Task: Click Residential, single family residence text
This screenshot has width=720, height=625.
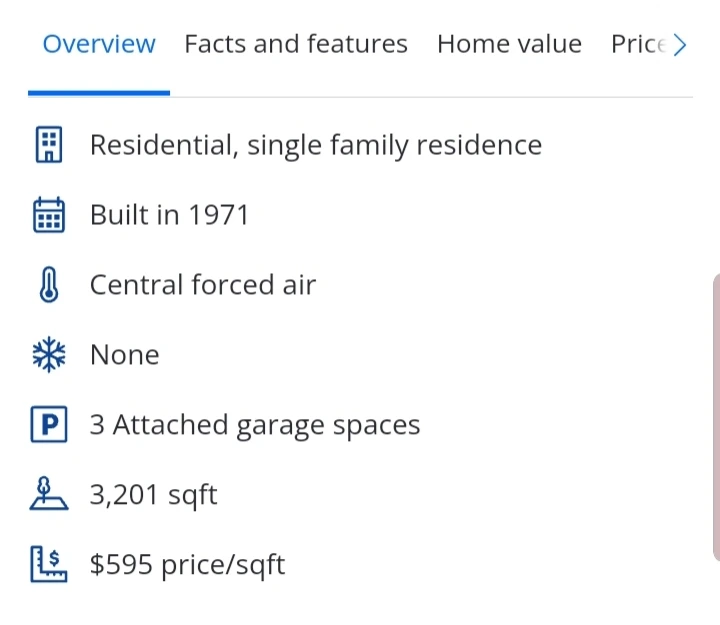Action: [x=316, y=145]
